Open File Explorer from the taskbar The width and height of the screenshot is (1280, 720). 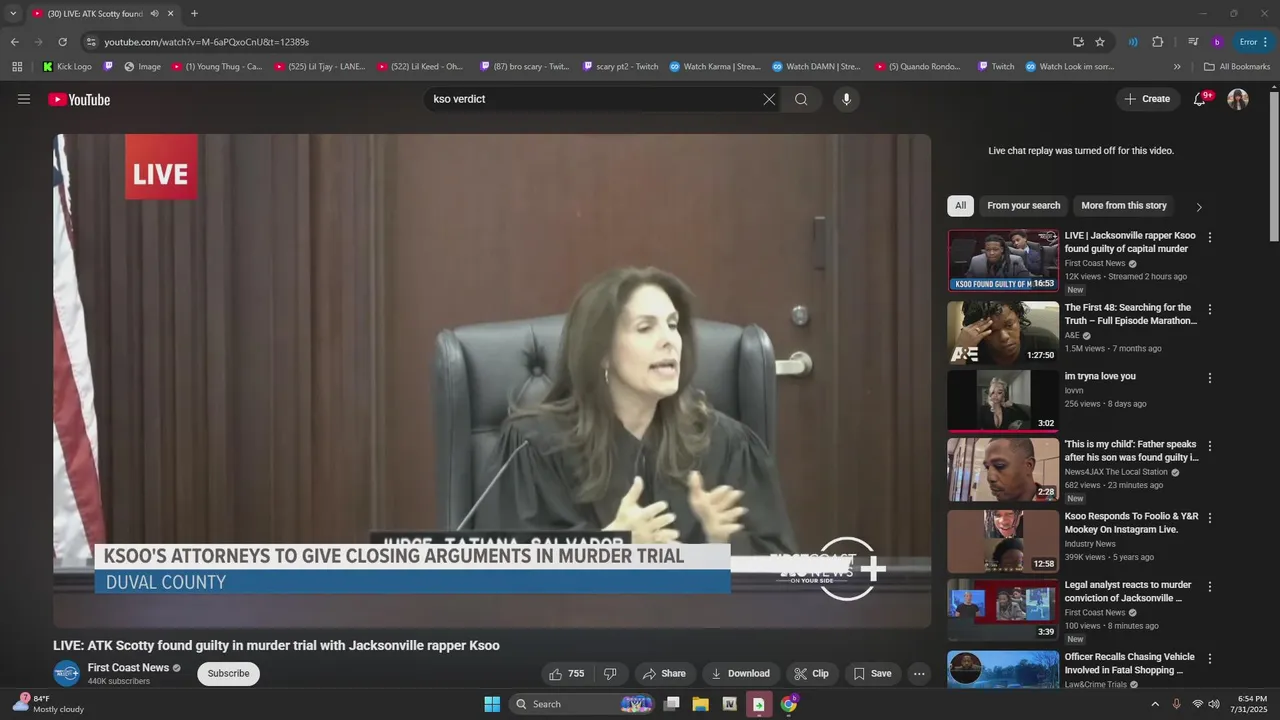tap(700, 704)
